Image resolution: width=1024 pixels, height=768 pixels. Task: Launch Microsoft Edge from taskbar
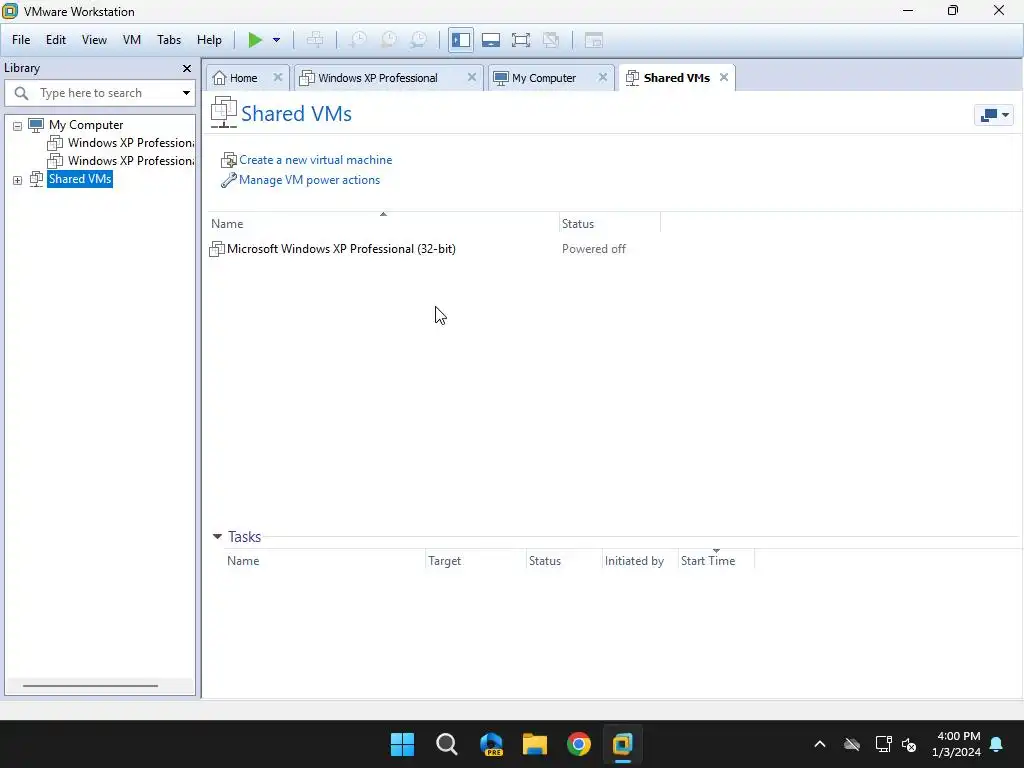tap(491, 744)
